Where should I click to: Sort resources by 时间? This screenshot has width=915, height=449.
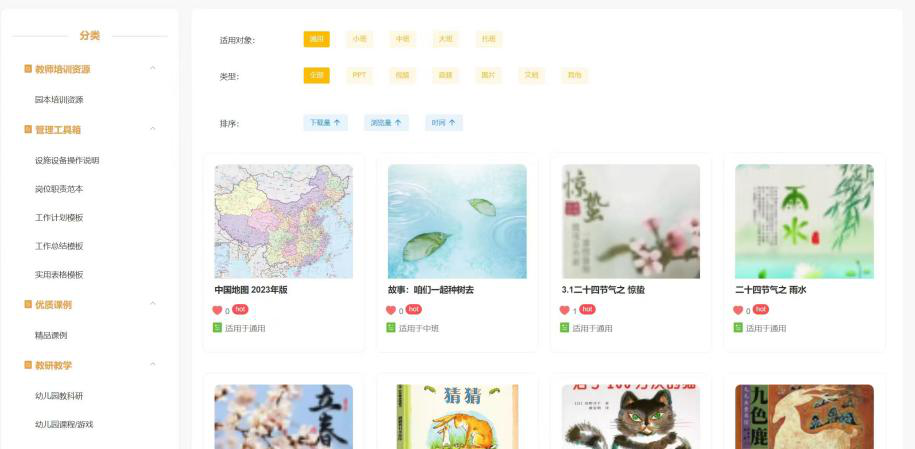point(444,123)
